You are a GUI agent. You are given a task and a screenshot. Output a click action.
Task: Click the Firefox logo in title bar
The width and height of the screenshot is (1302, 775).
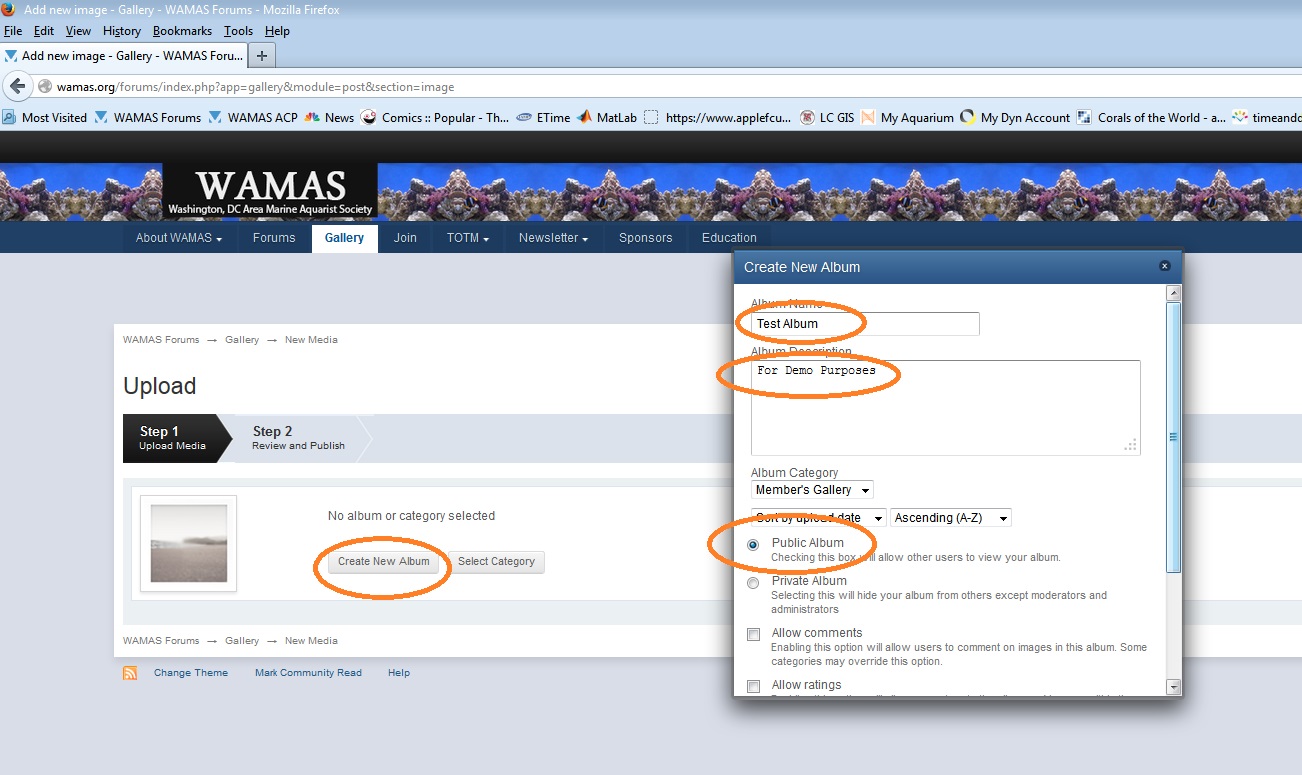[x=9, y=10]
